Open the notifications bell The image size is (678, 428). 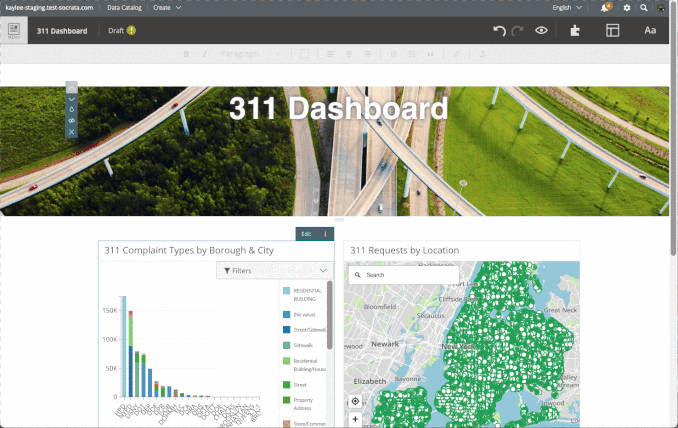pyautogui.click(x=606, y=7)
